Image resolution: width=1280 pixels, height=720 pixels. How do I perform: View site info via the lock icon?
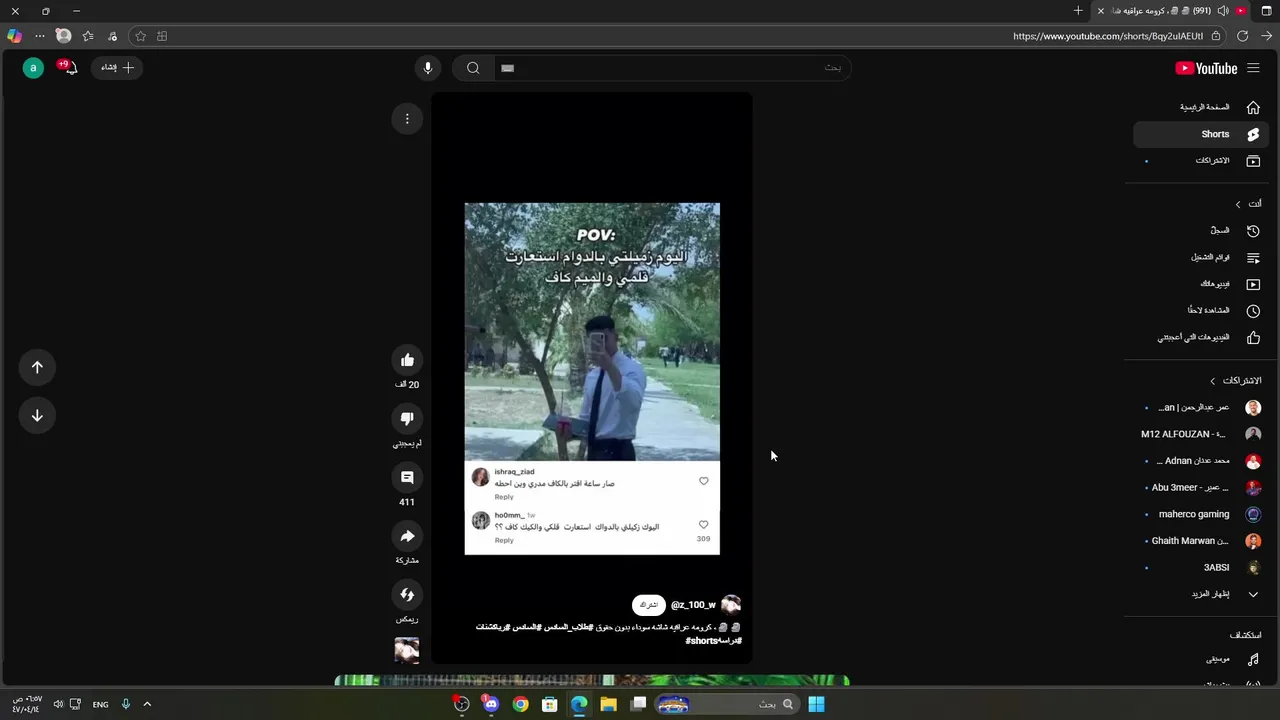(1216, 36)
